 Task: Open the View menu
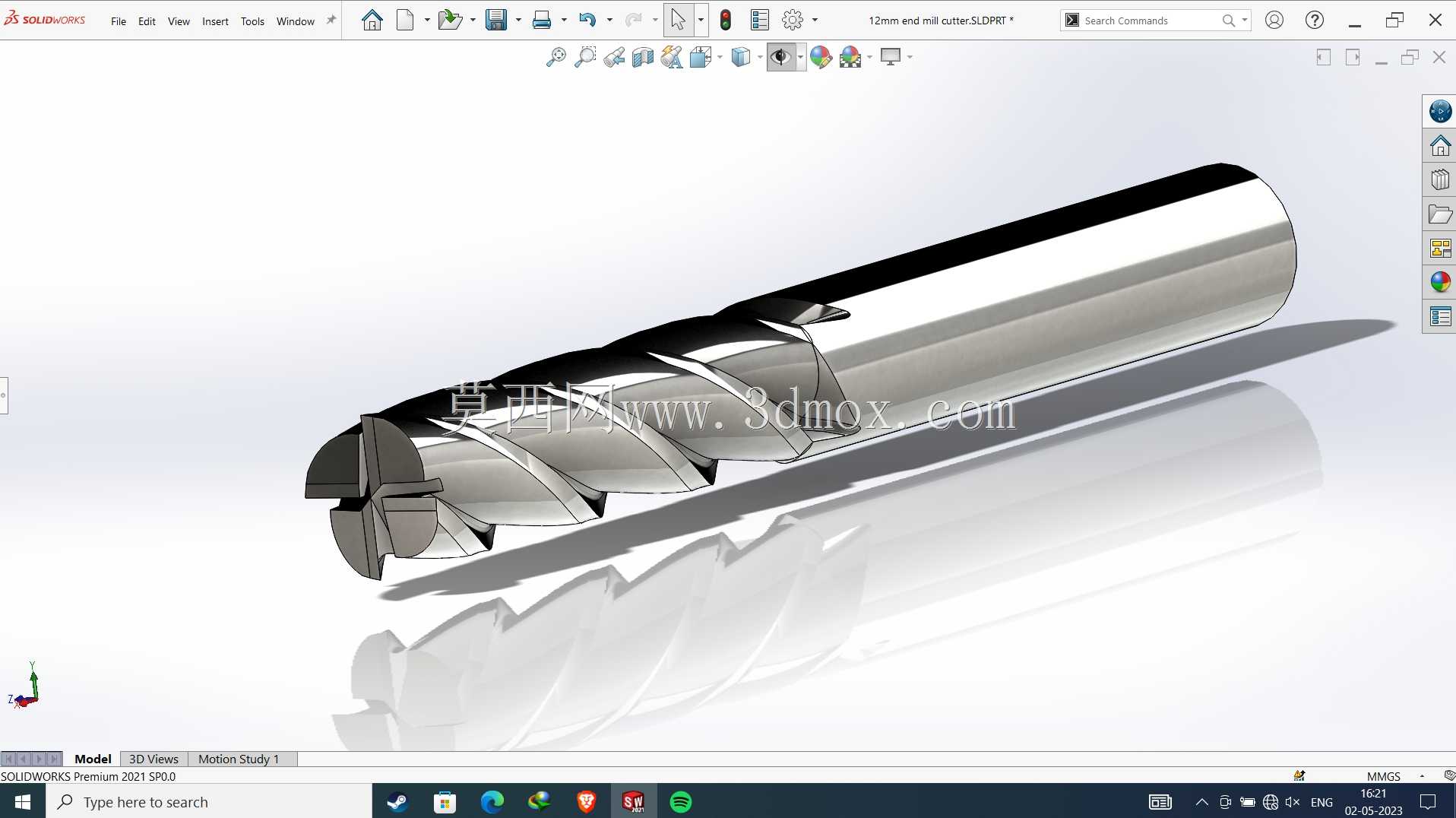click(179, 21)
